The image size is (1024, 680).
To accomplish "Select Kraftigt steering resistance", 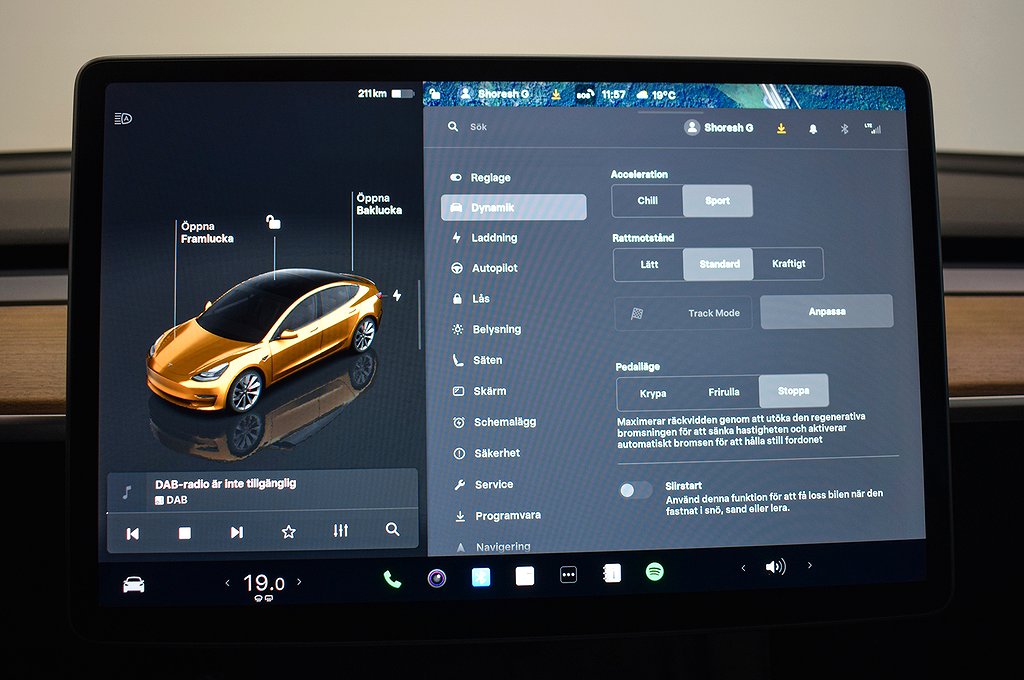I will [788, 264].
